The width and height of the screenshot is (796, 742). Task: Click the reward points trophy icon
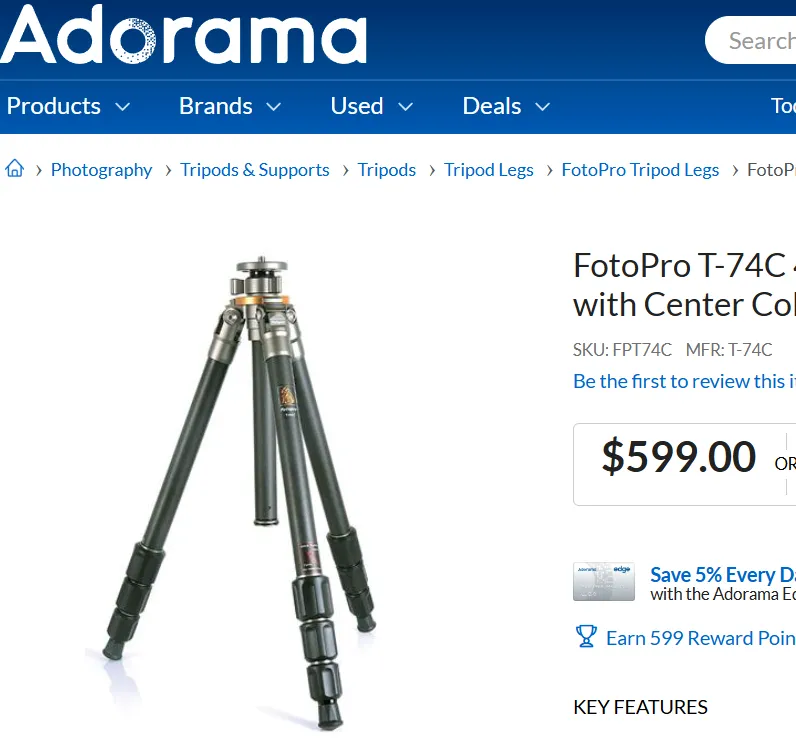586,636
